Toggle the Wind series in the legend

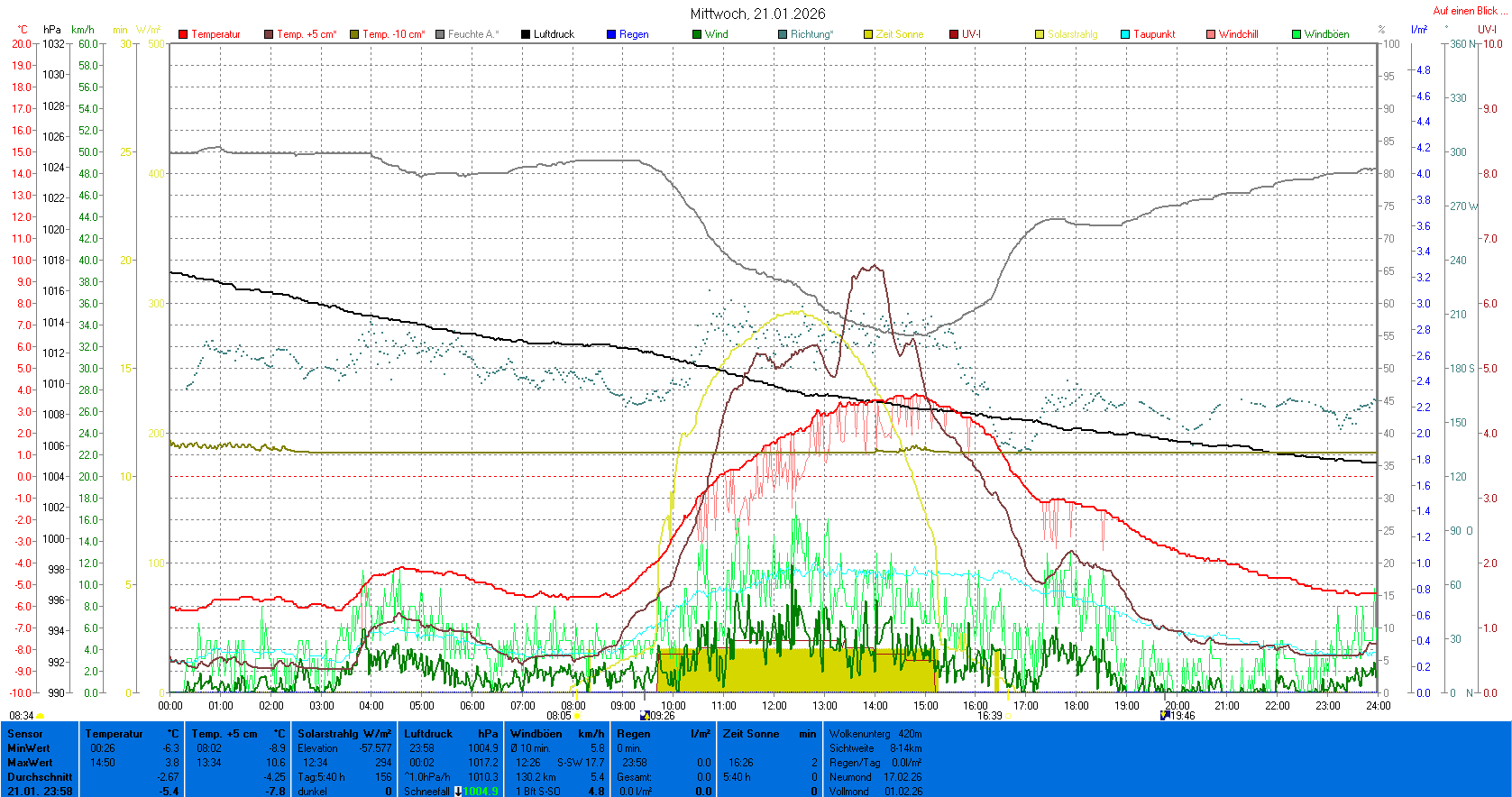point(710,34)
